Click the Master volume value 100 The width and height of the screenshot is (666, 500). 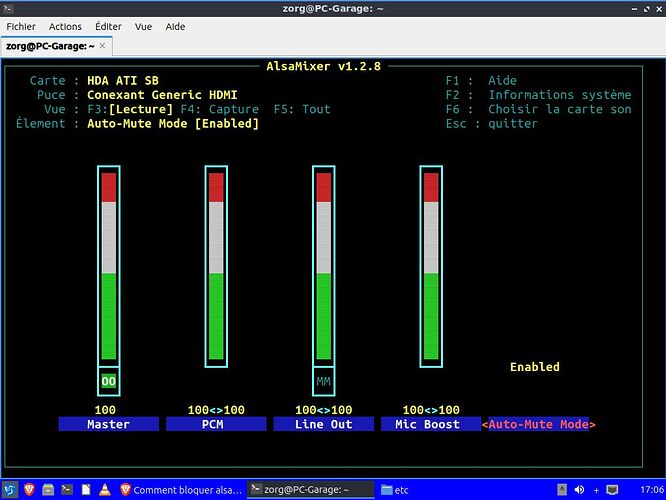(105, 410)
